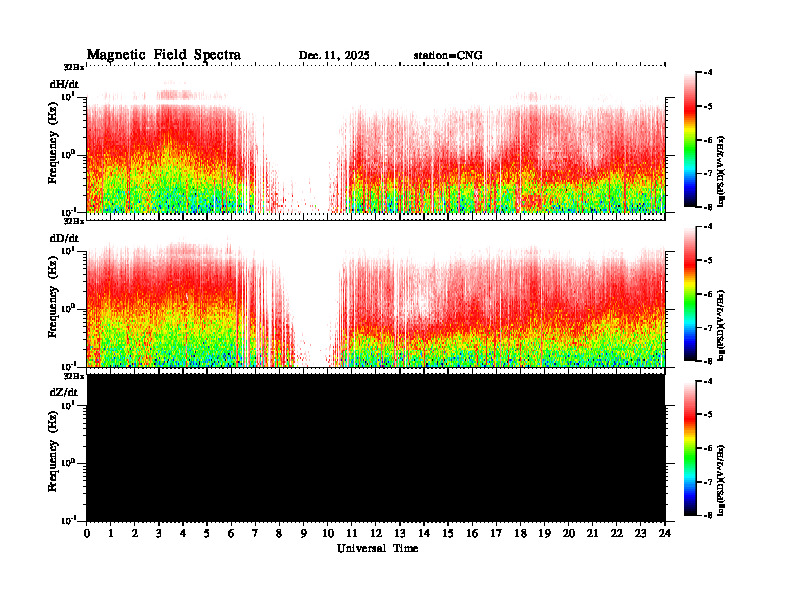Click the "32Hz" label above the dD/dt panel

click(74, 221)
